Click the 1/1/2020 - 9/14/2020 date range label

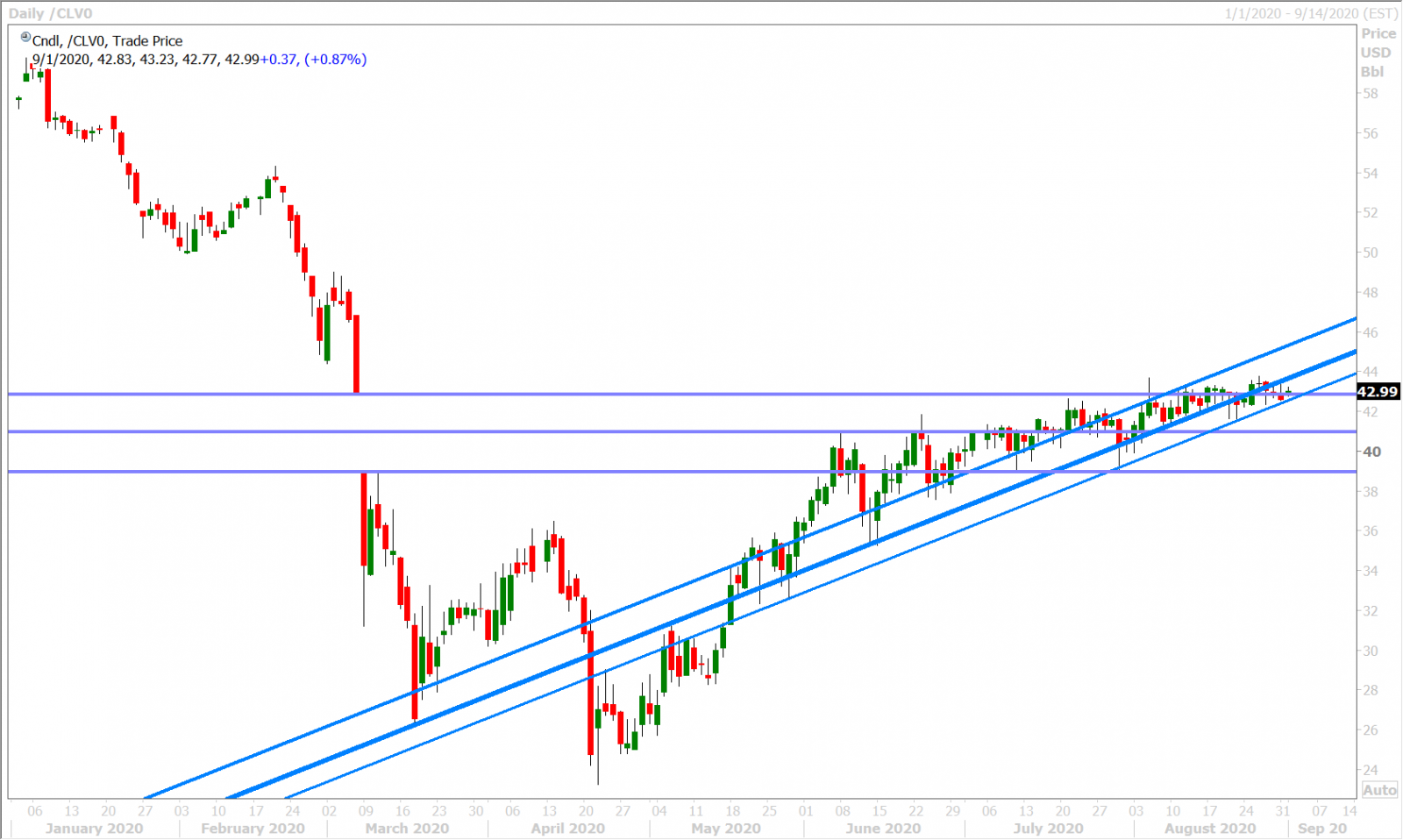1311,13
